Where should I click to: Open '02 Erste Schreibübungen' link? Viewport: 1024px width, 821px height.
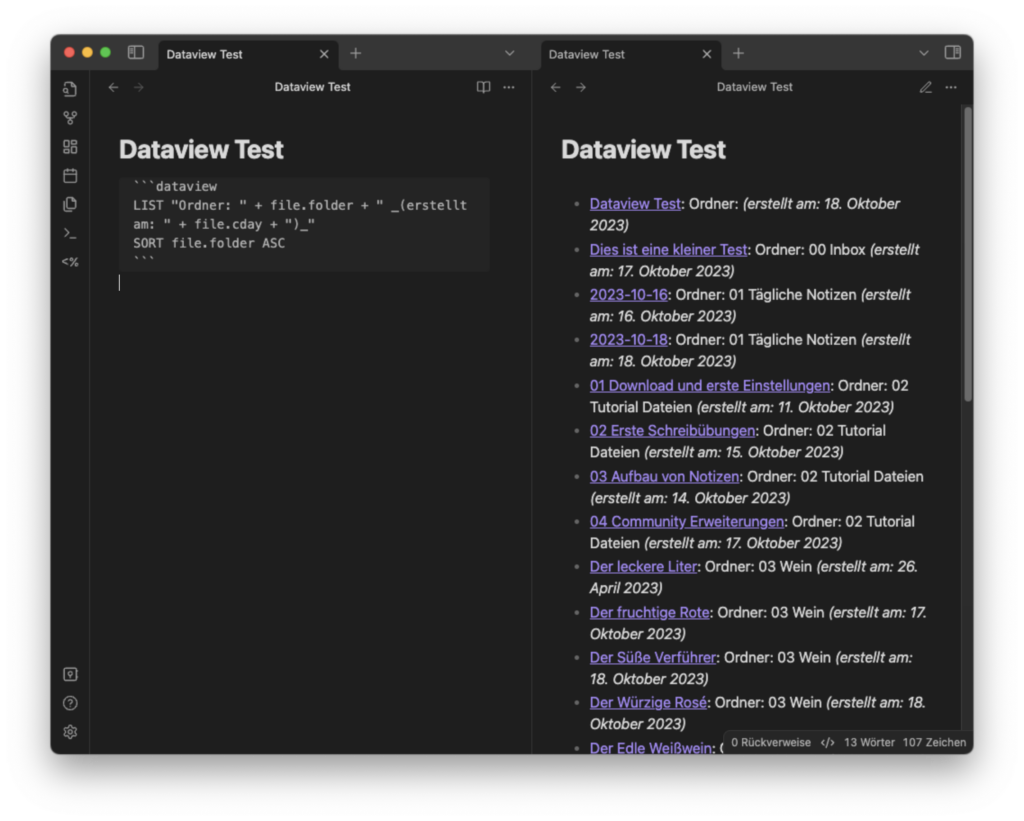[x=672, y=430]
